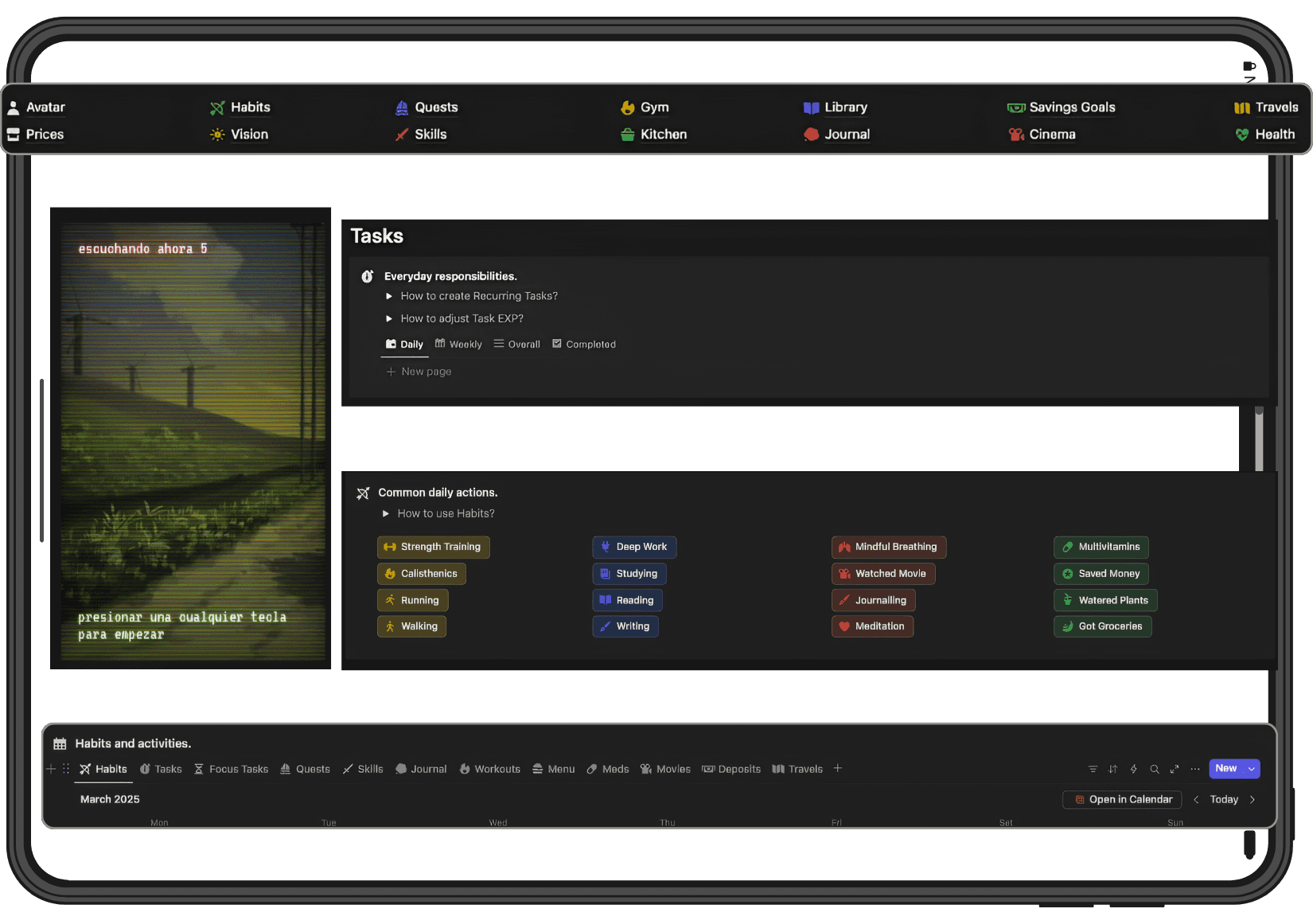
Task: Click the stopwatch icon beside Everyday responsibilities
Action: (x=367, y=276)
